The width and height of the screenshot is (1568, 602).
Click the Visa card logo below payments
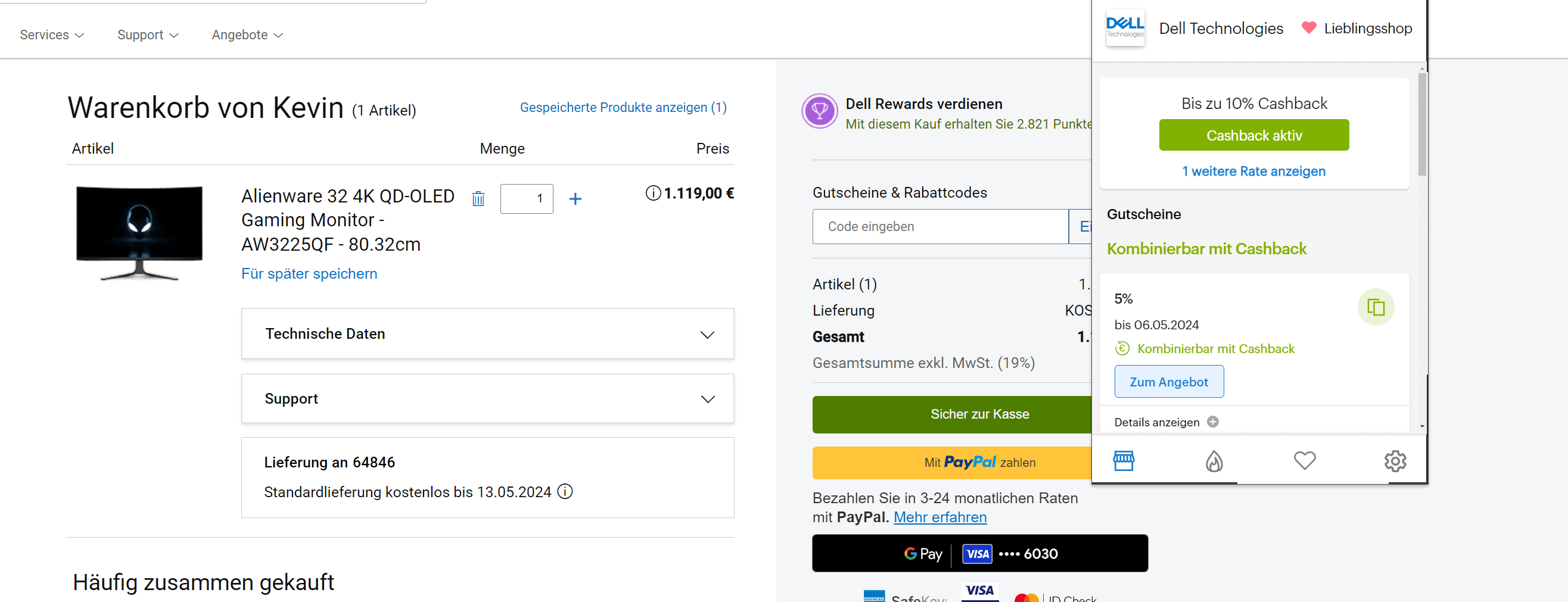tap(980, 592)
